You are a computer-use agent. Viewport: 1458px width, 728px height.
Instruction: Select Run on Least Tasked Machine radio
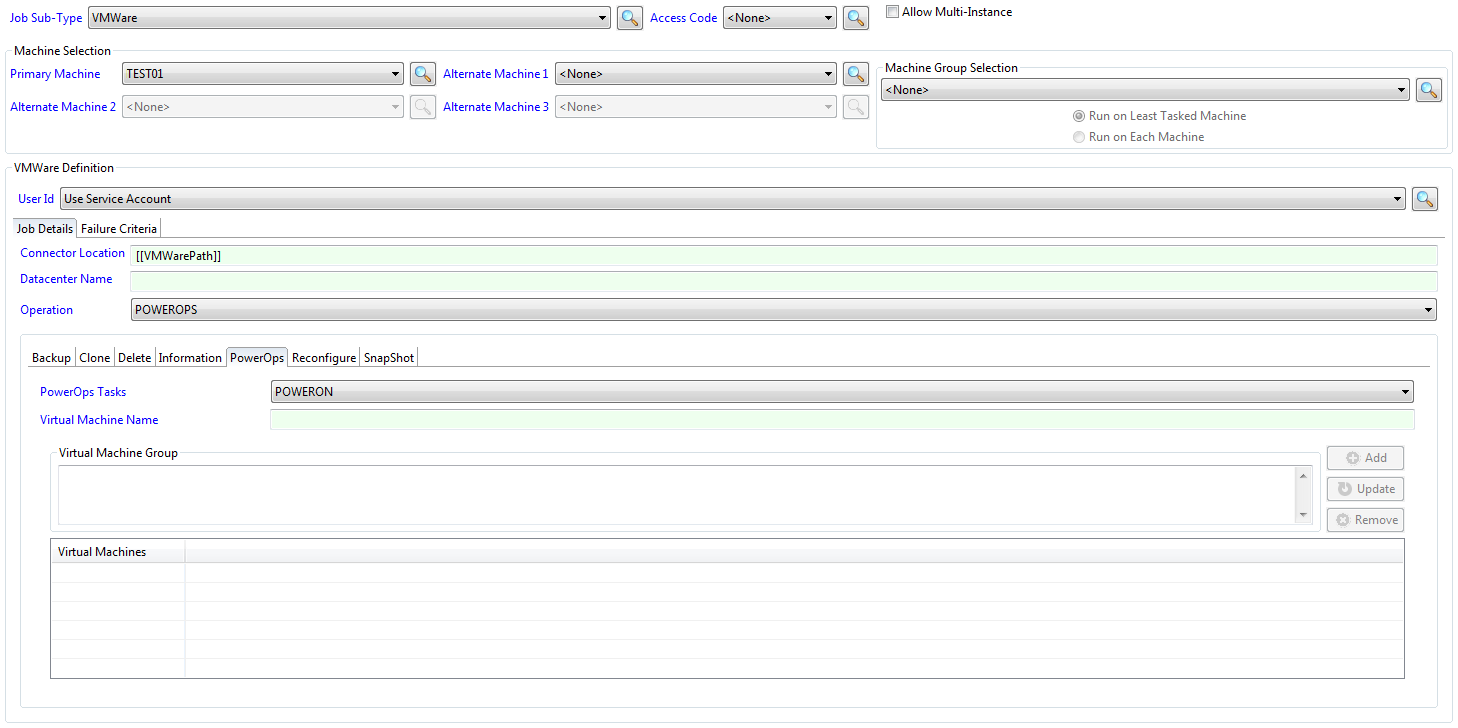point(1079,116)
